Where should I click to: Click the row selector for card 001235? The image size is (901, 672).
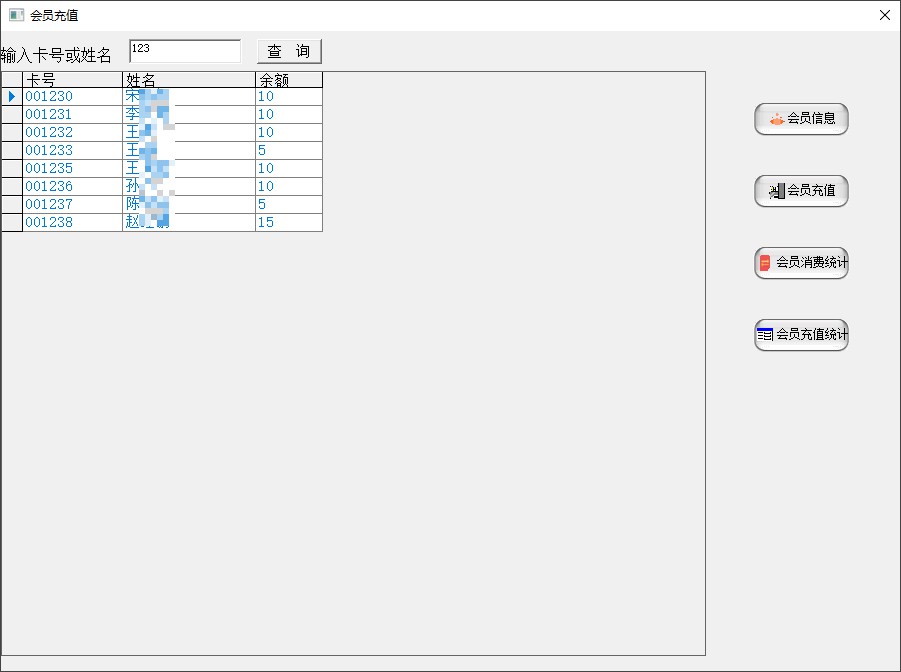12,169
